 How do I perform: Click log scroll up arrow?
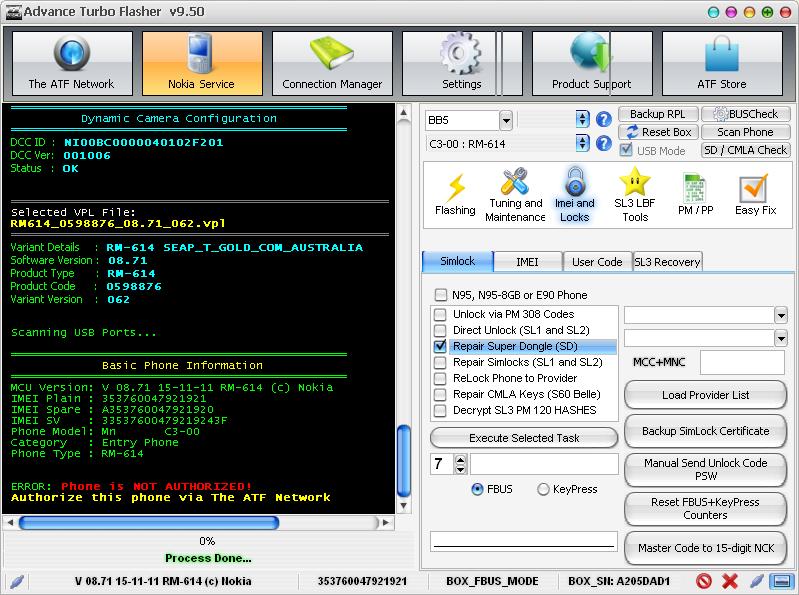[404, 113]
